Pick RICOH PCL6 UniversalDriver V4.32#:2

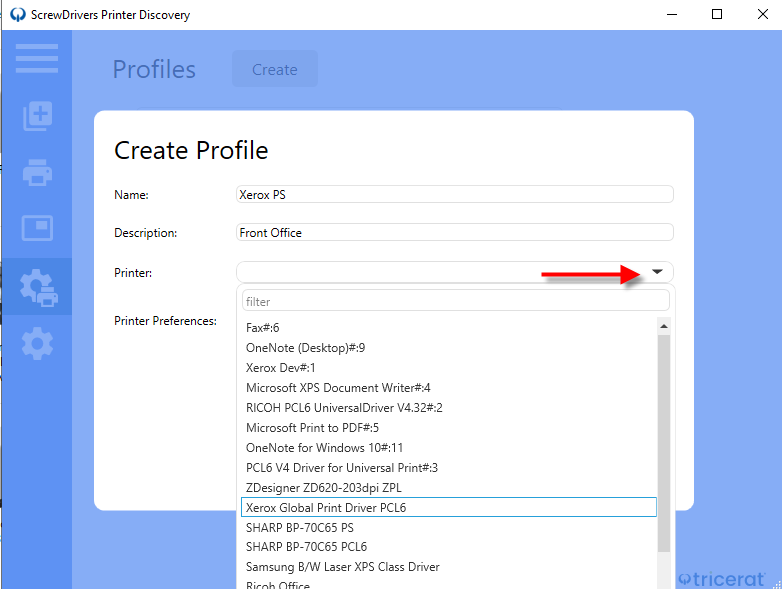coord(449,407)
